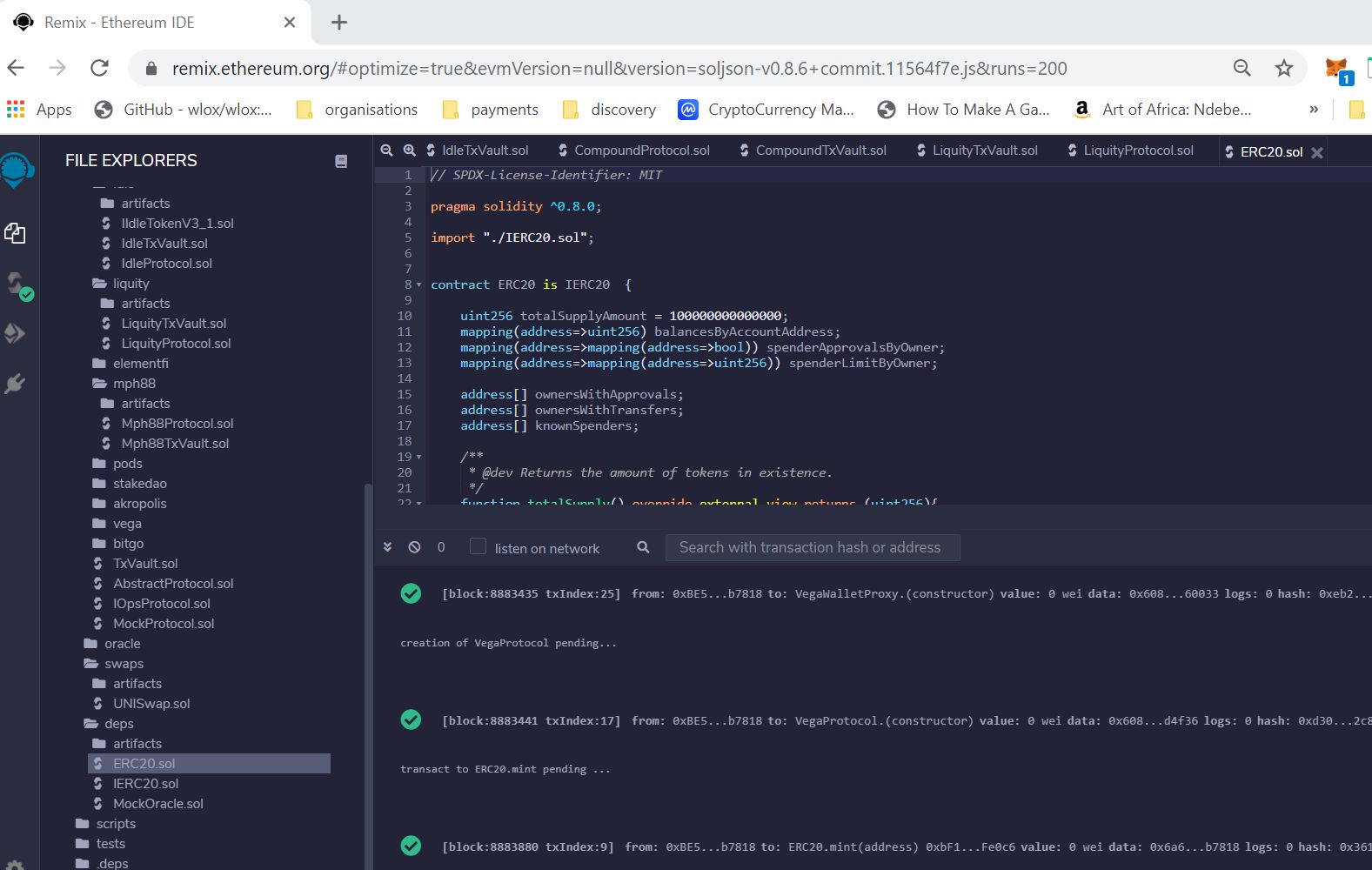Screen dimensions: 1372x870
Task: Fold the contract ERC20 code block arrow
Action: click(419, 285)
